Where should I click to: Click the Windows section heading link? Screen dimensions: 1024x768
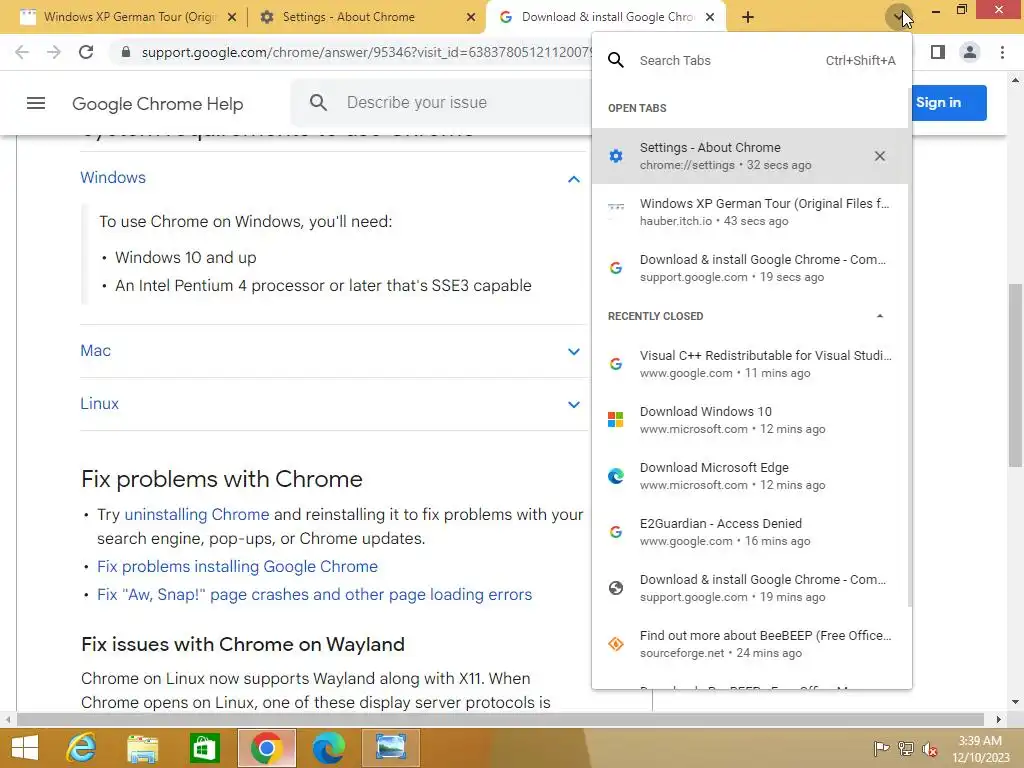click(113, 178)
